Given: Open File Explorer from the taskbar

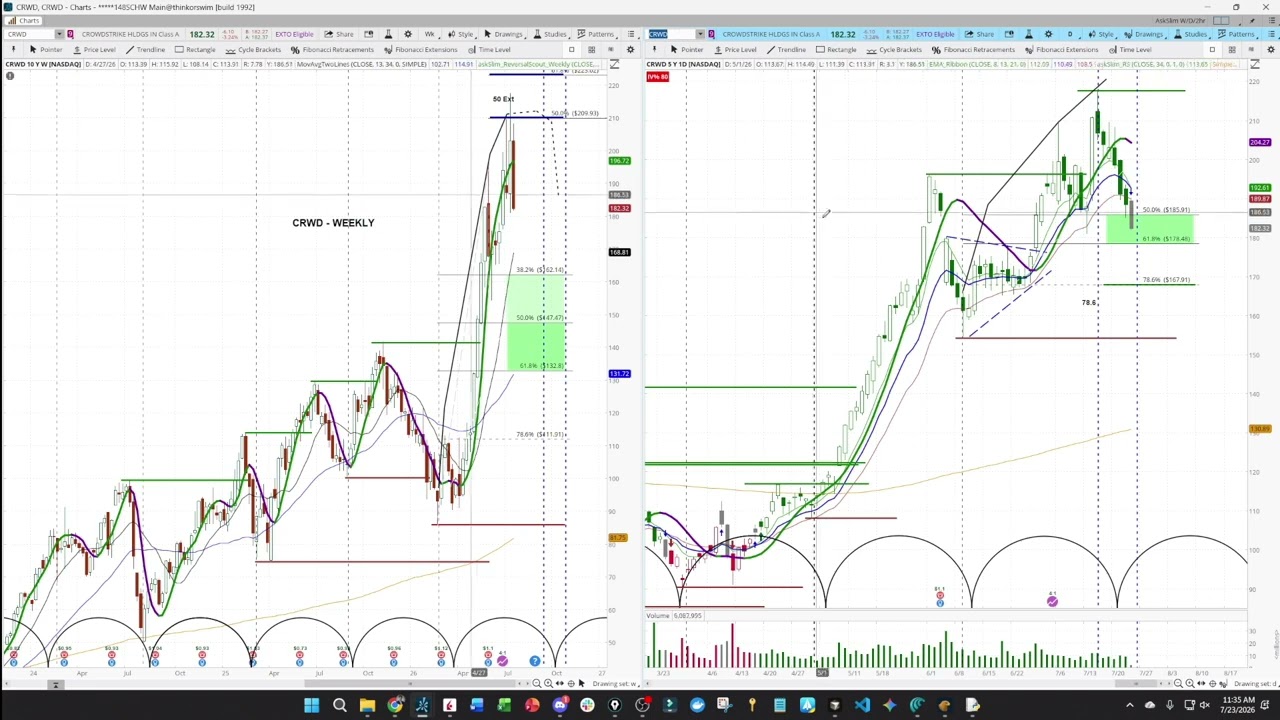Looking at the screenshot, I should pyautogui.click(x=367, y=706).
